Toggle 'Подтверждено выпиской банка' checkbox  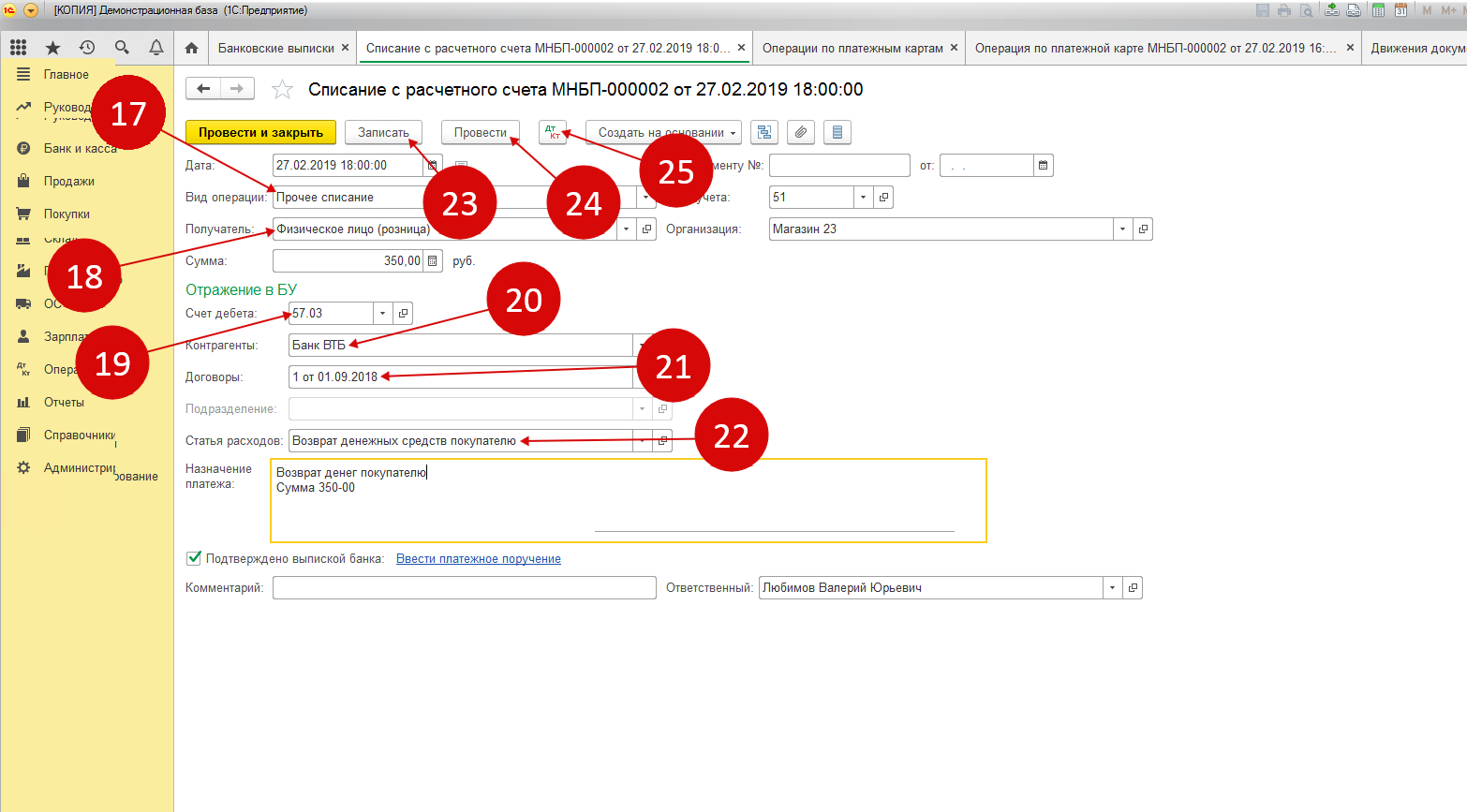194,558
